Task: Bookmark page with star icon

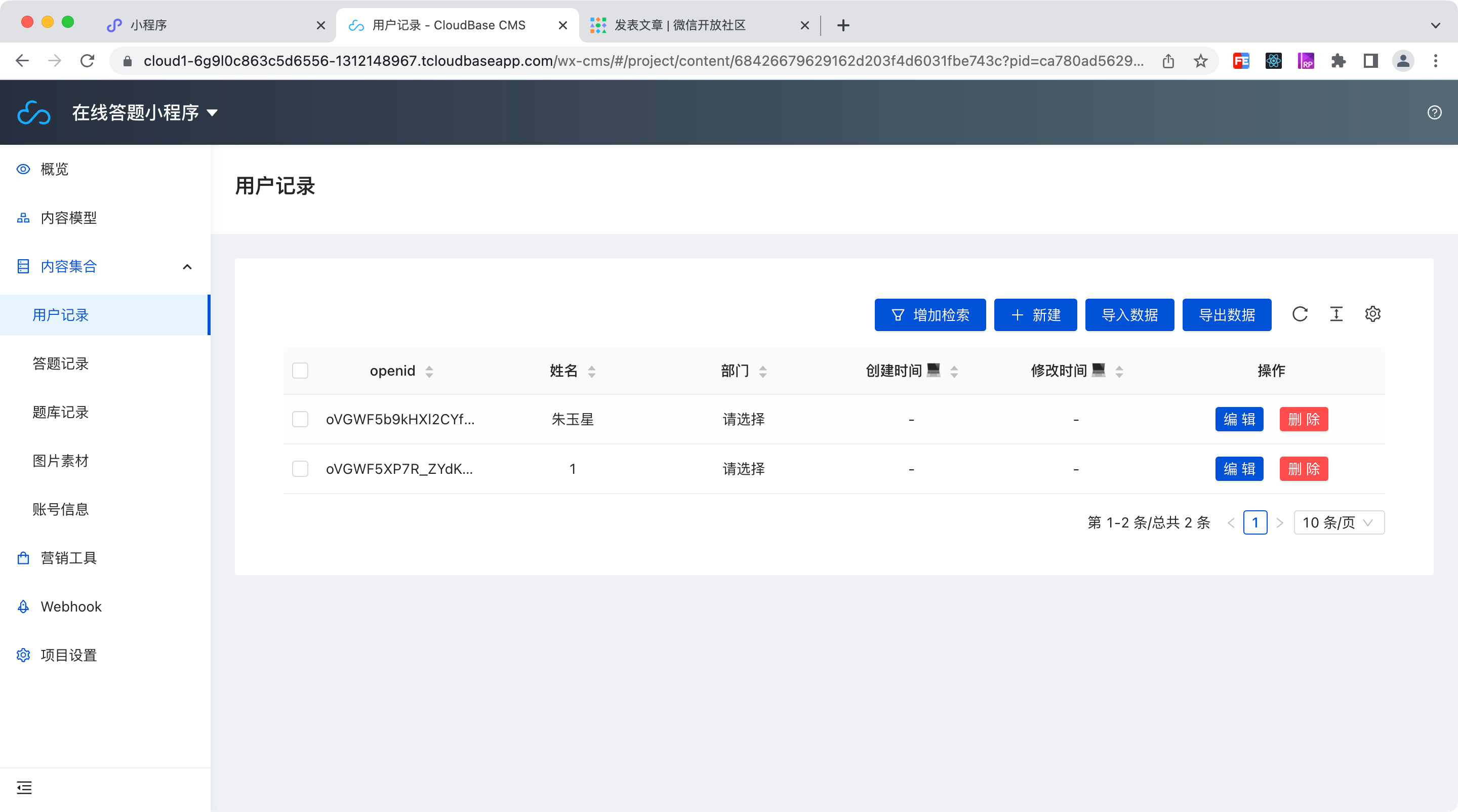Action: tap(1200, 61)
